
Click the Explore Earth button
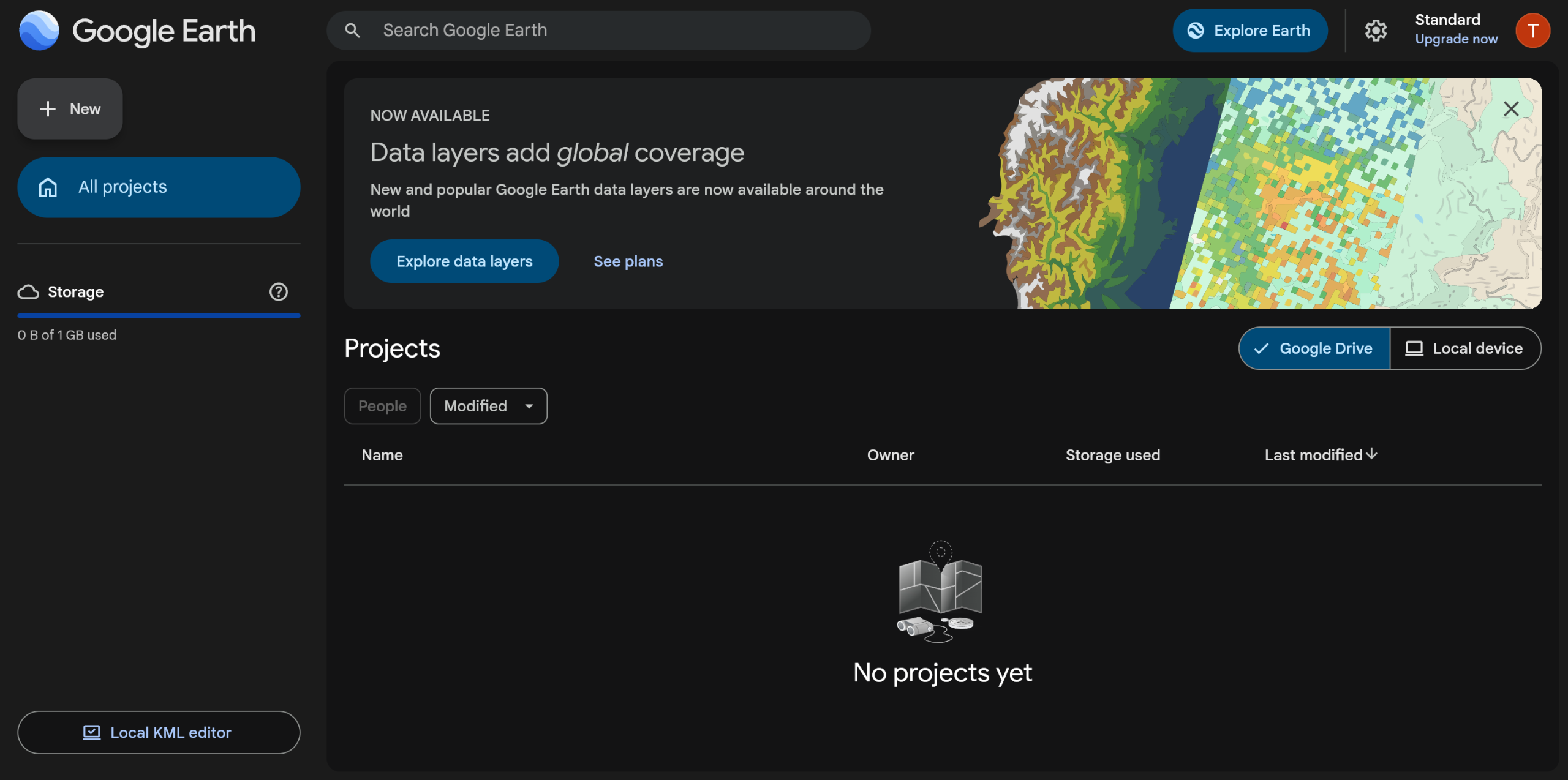(x=1249, y=30)
